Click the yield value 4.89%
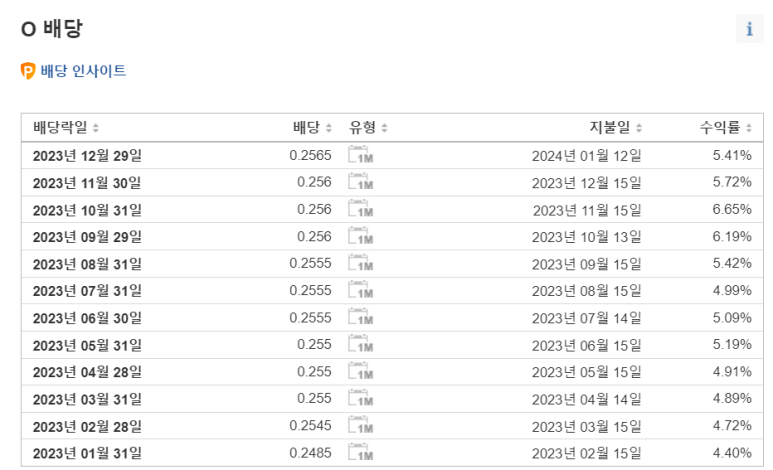The image size is (773, 470). (x=732, y=398)
